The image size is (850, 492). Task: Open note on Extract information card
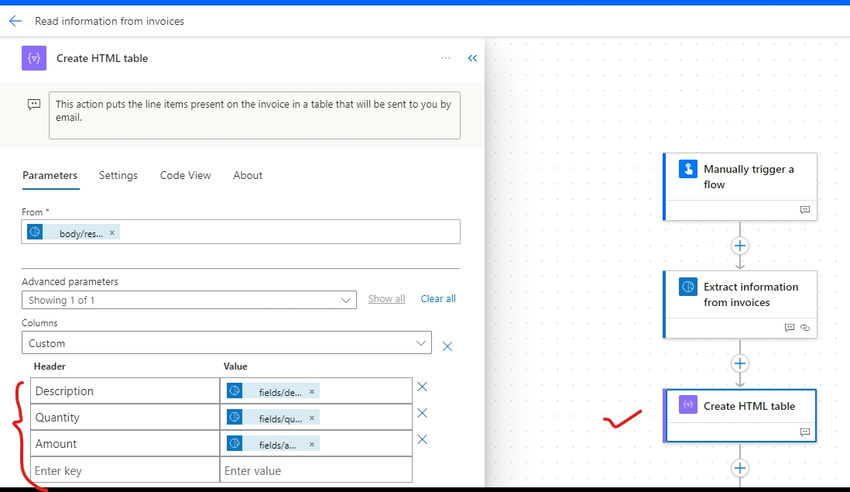(x=789, y=327)
